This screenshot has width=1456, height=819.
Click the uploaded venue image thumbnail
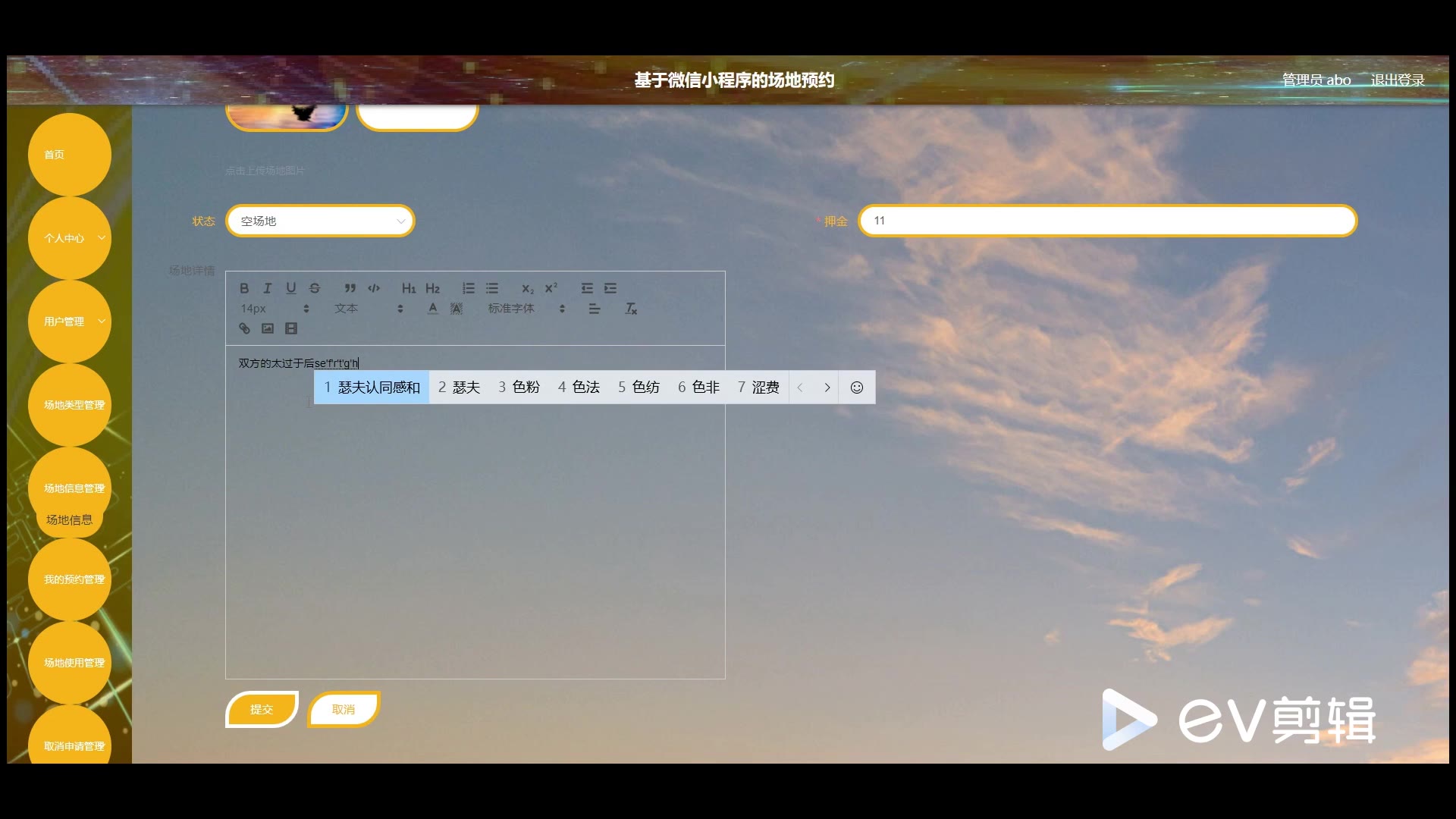(287, 117)
